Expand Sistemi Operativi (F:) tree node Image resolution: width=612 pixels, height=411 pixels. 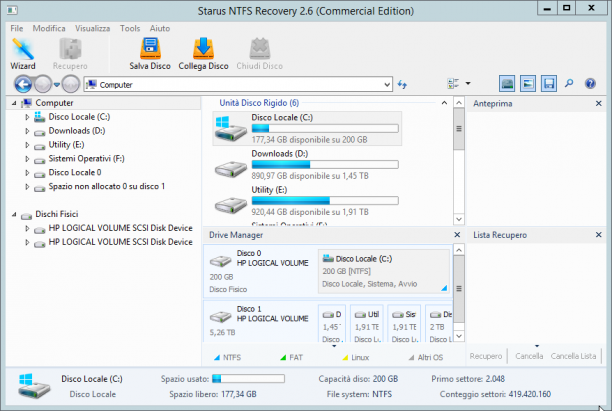pos(27,159)
